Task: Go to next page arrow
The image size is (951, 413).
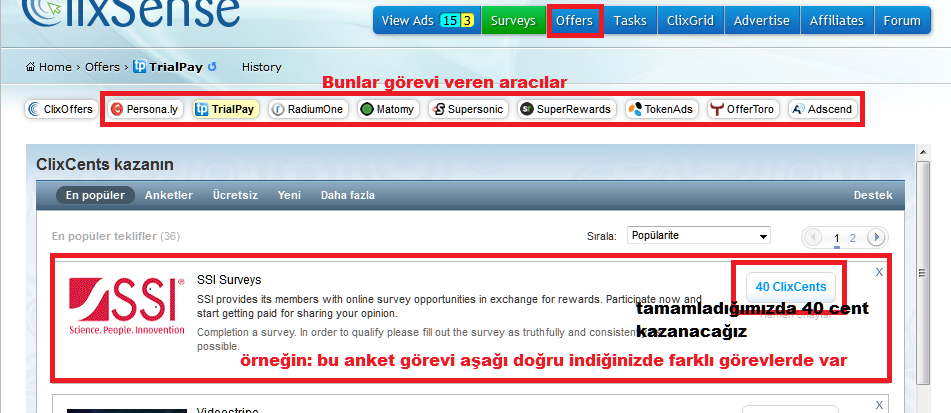Action: coord(875,237)
